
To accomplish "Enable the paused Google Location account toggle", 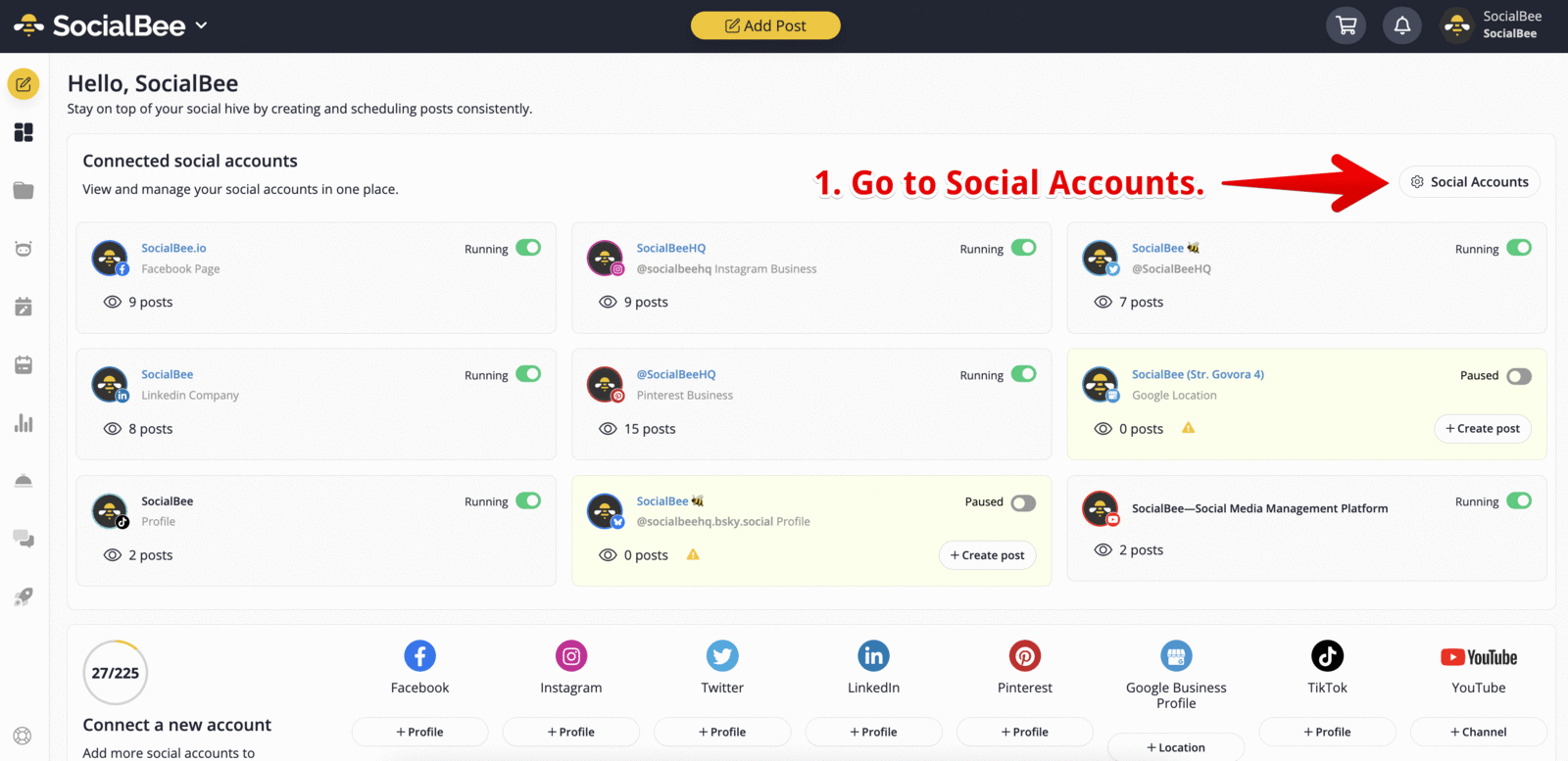I will [x=1519, y=376].
